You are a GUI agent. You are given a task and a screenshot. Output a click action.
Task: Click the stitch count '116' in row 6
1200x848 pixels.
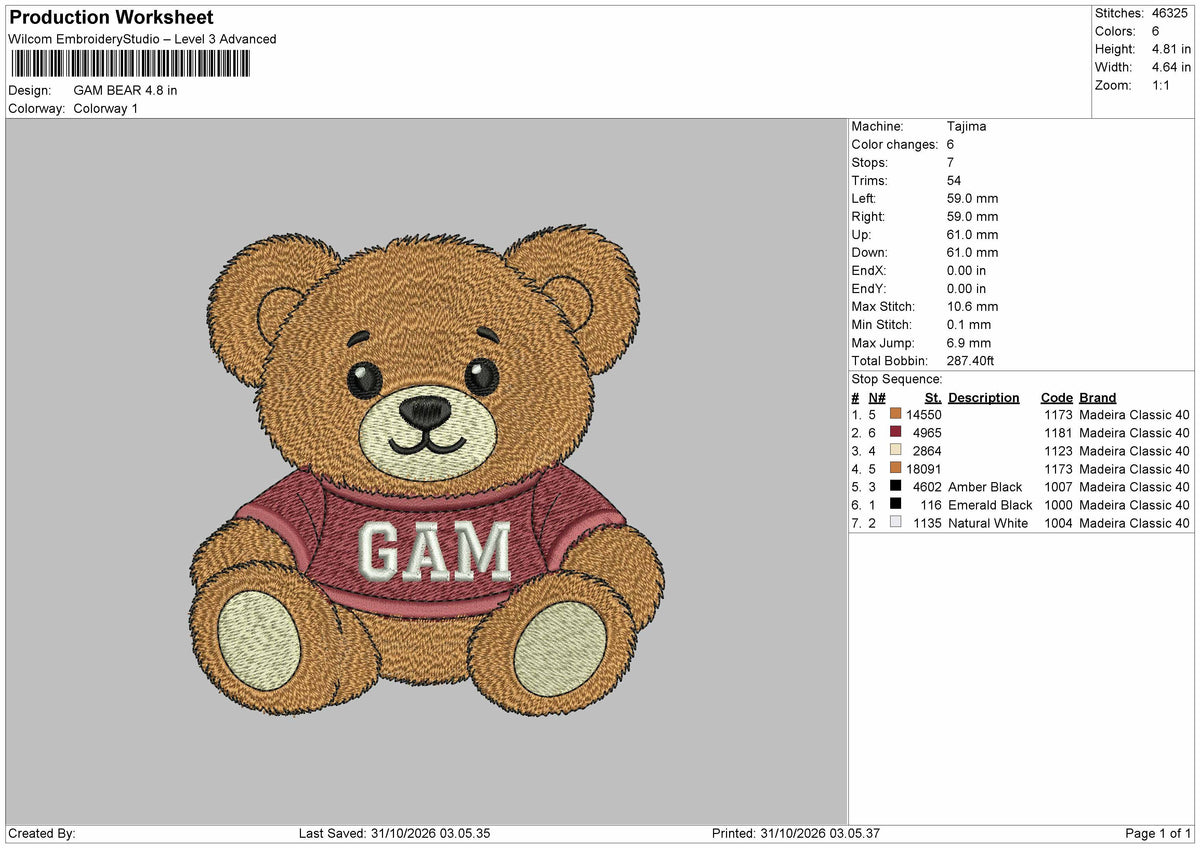click(x=931, y=504)
